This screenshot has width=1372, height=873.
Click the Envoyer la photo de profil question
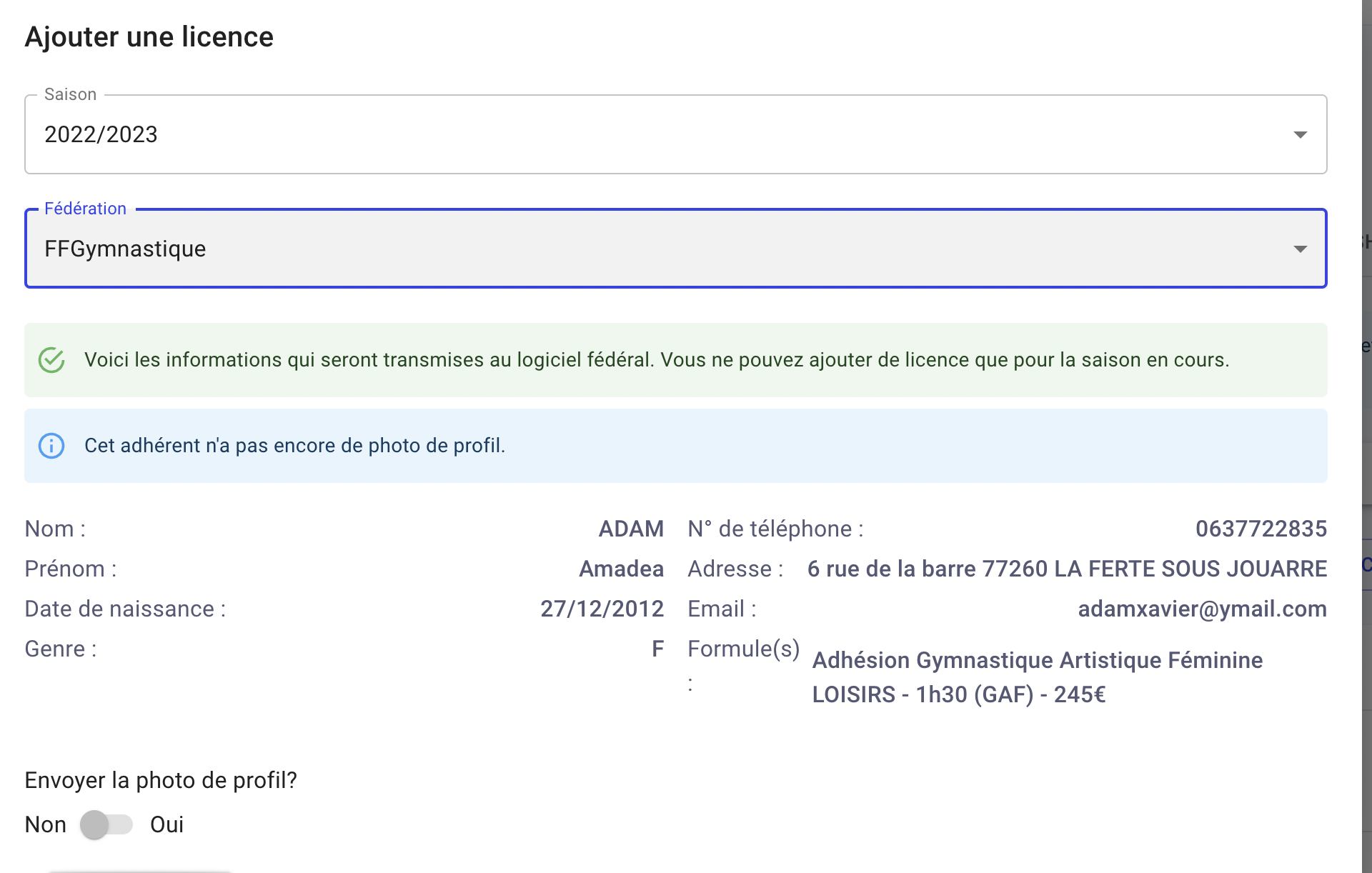[161, 780]
